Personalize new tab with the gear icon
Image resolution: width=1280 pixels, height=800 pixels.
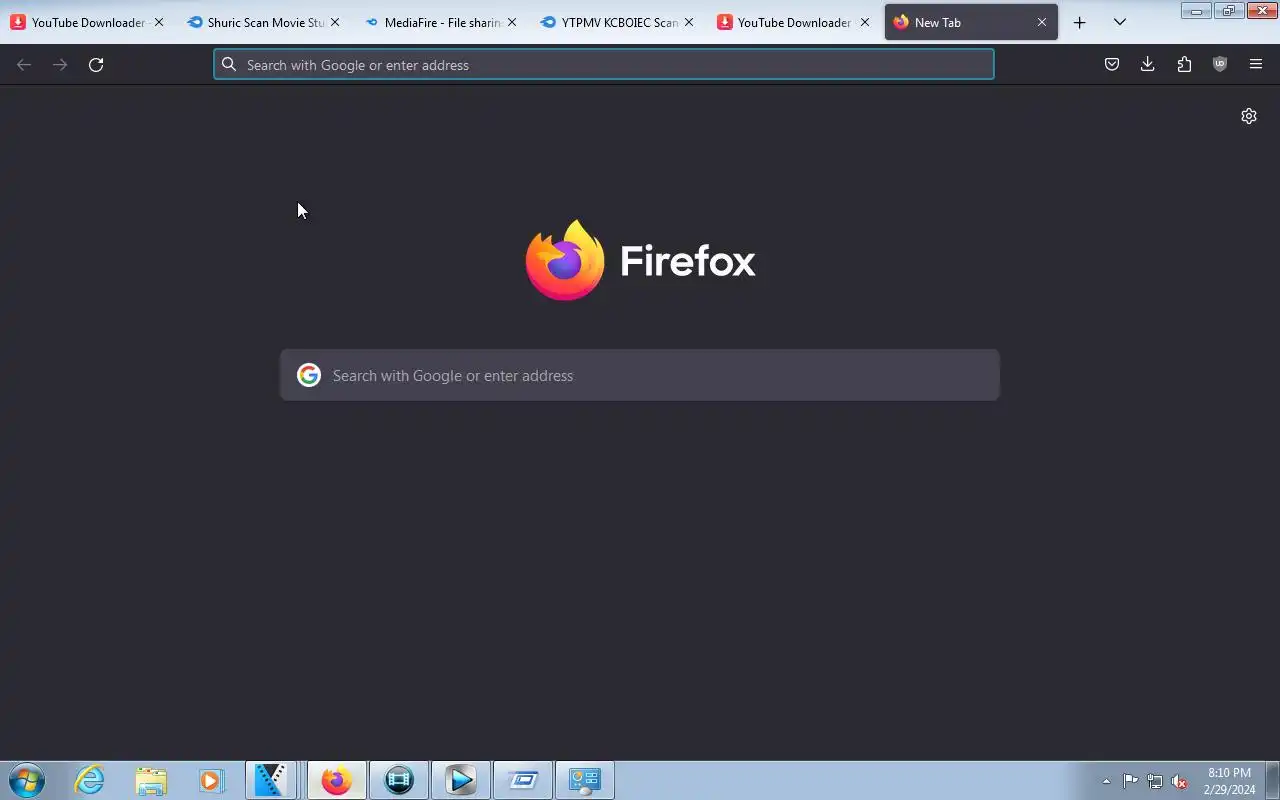click(1249, 116)
